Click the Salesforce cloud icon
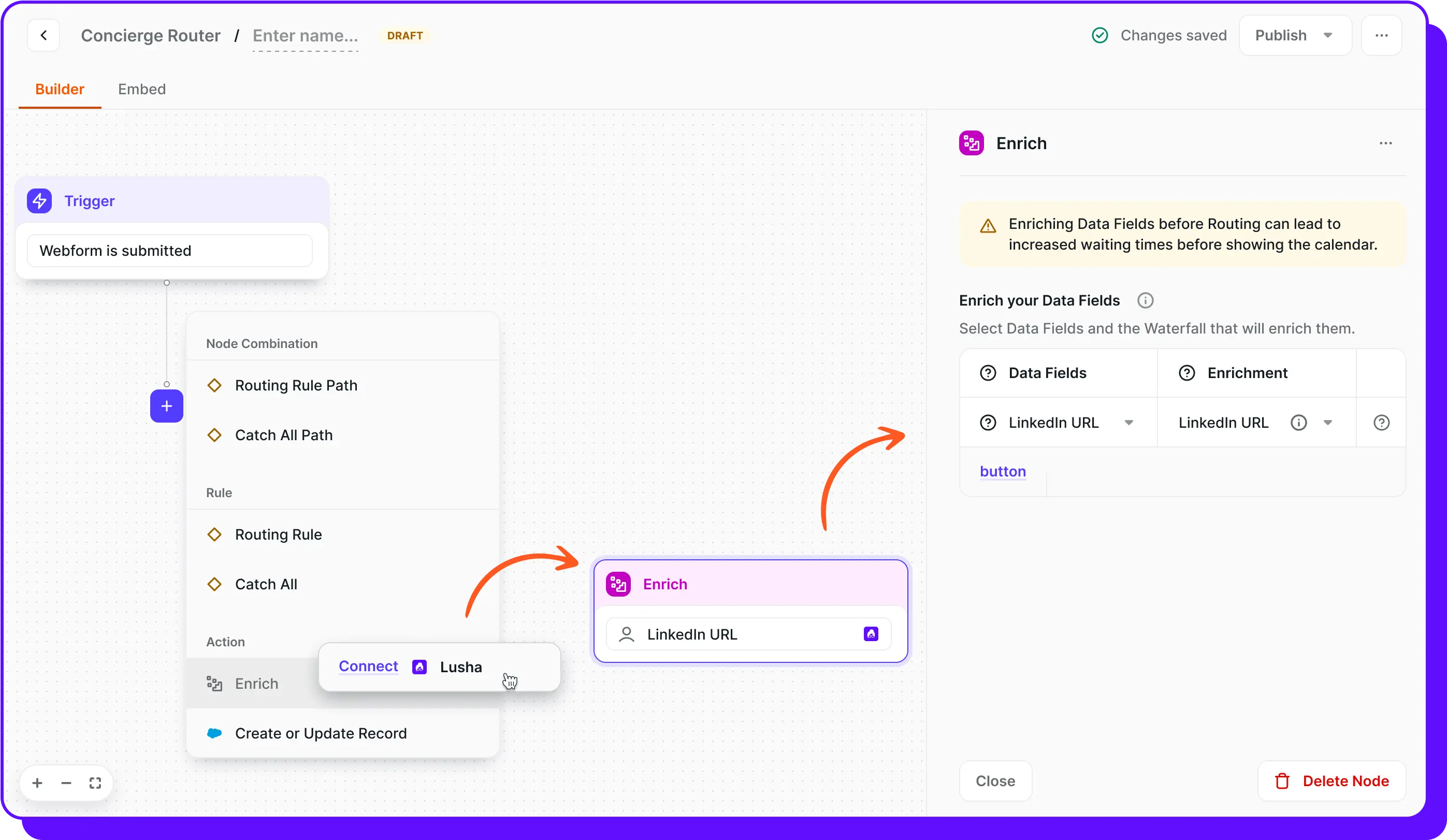Image resolution: width=1447 pixels, height=840 pixels. click(x=214, y=733)
